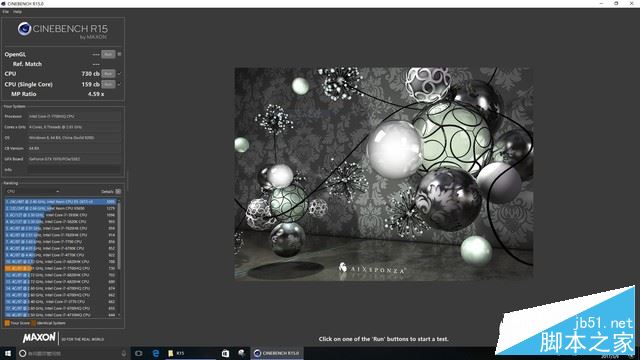
Task: Click the Cortana search circle icon
Action: pos(22,353)
